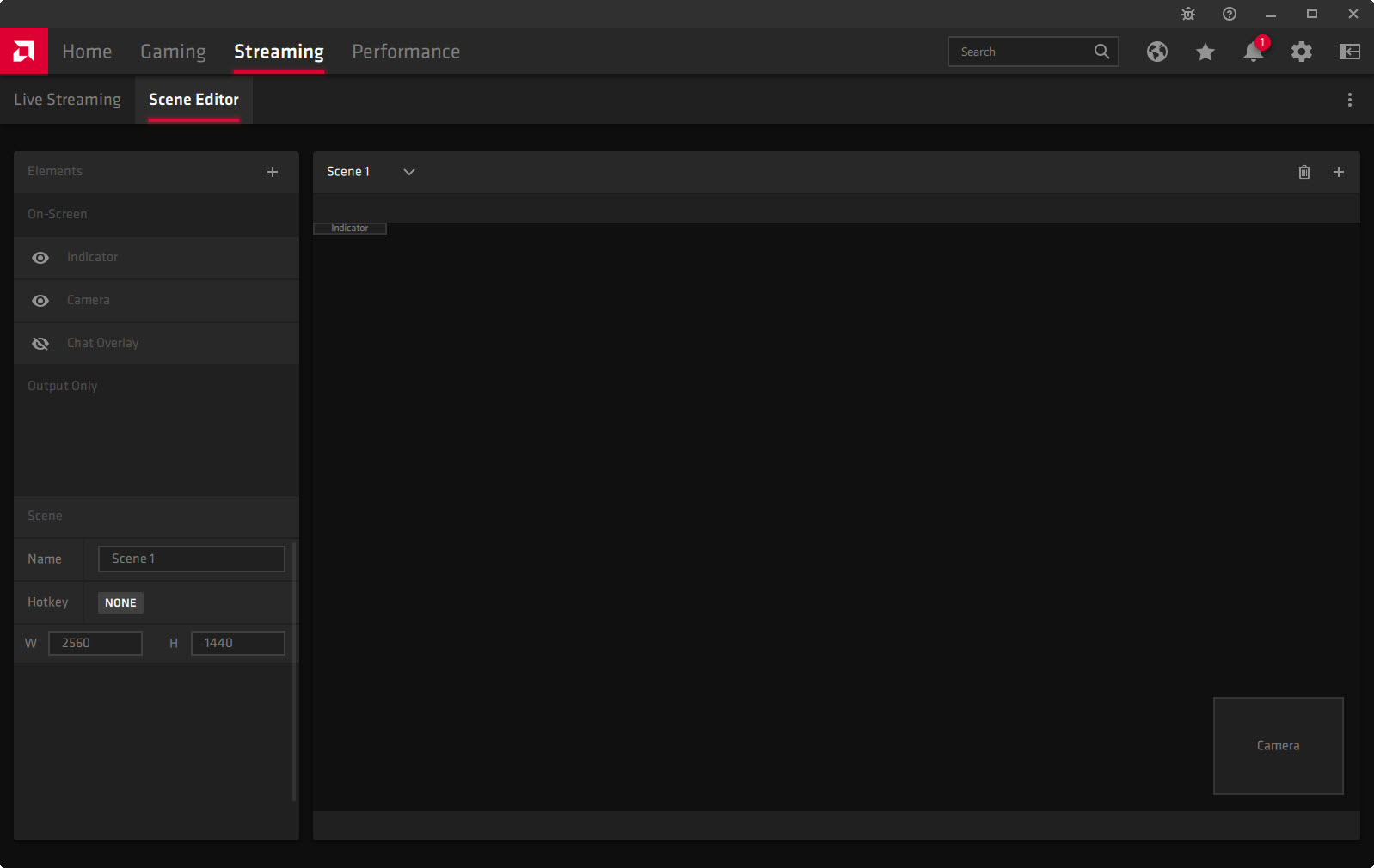1374x868 pixels.
Task: Hide the Indicator element
Action: 40,258
